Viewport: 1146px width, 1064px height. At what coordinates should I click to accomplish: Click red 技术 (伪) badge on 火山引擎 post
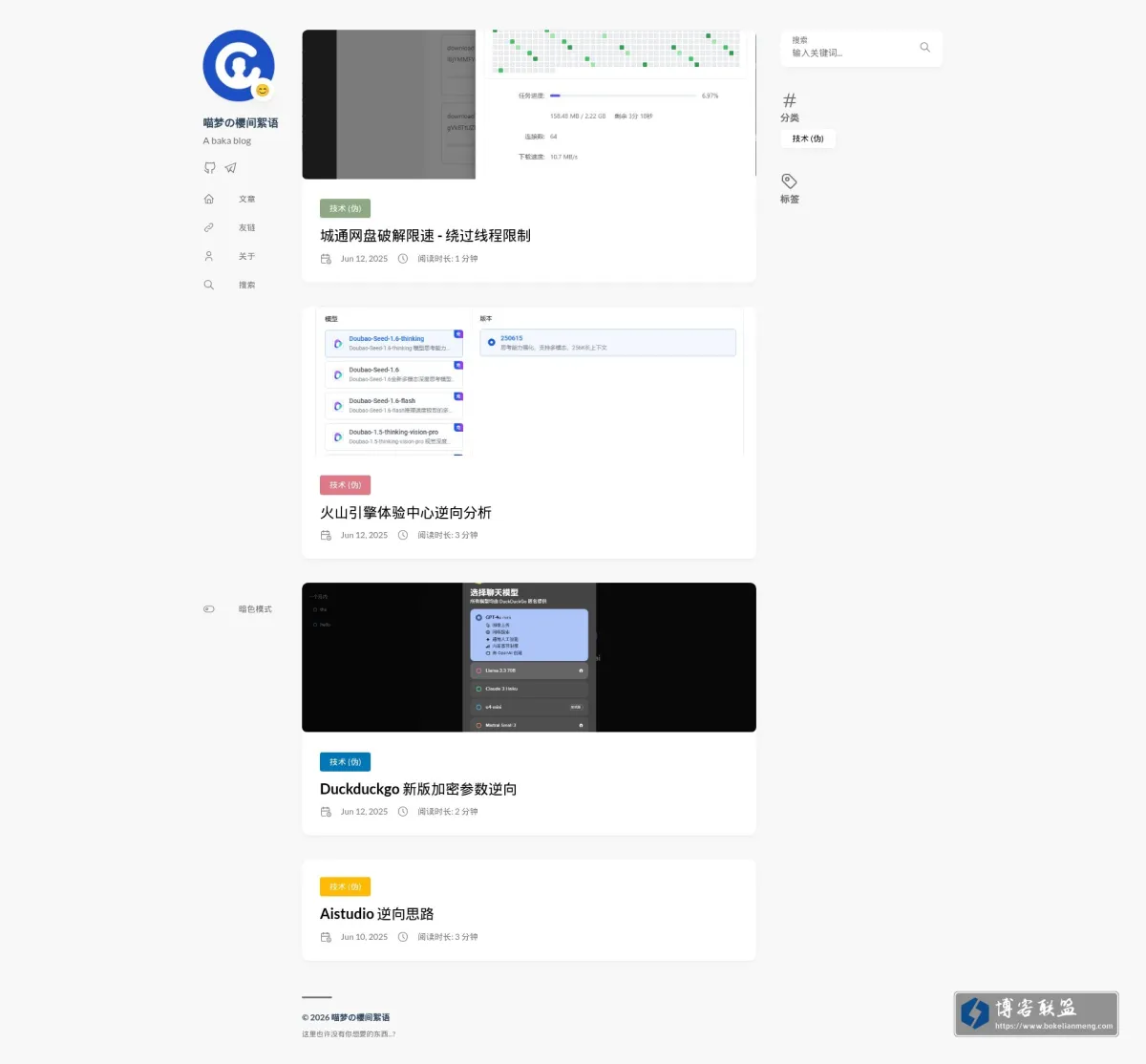(x=345, y=485)
